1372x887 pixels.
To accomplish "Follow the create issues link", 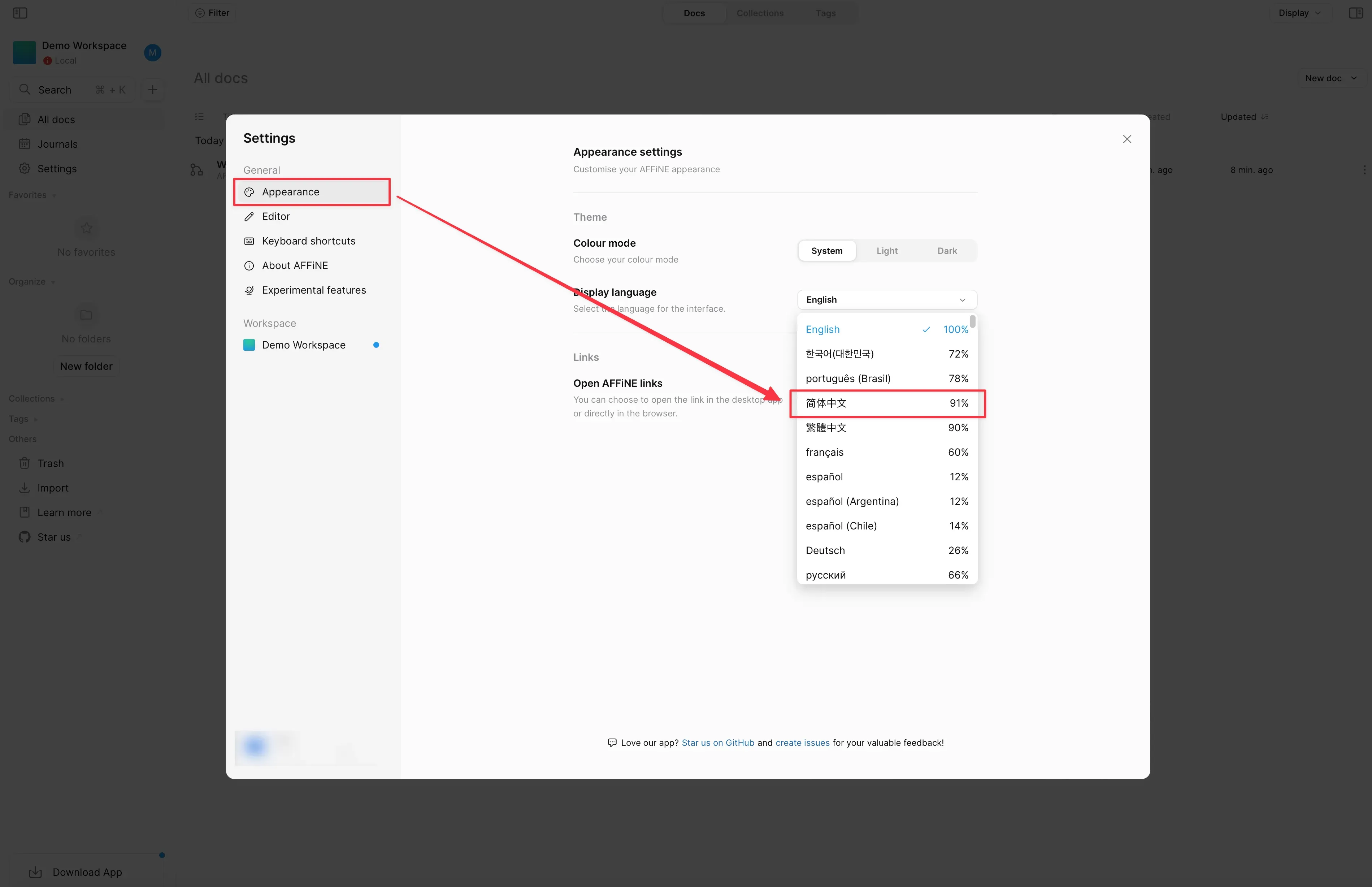I will (802, 743).
